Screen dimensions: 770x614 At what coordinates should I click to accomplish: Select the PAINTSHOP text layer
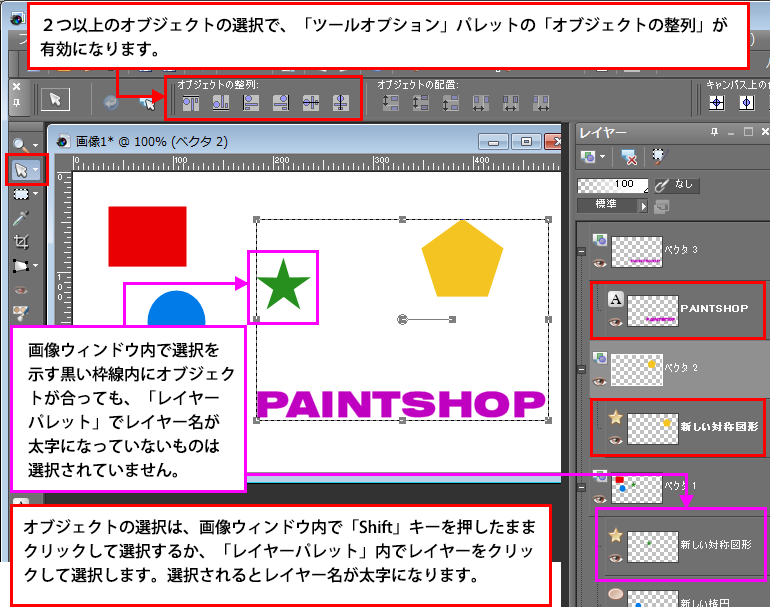(x=678, y=310)
